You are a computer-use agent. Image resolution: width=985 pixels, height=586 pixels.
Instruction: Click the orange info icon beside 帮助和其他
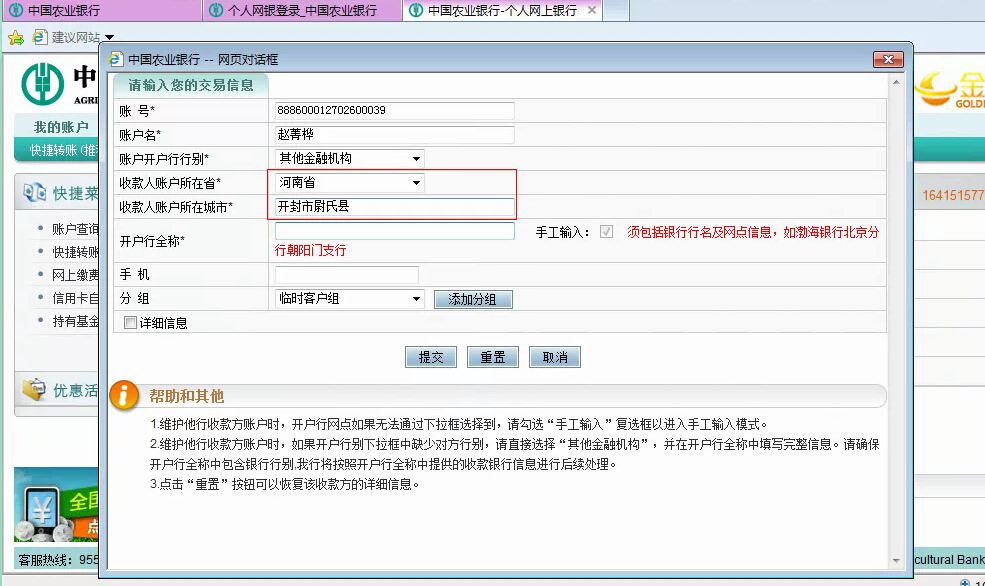coord(124,396)
